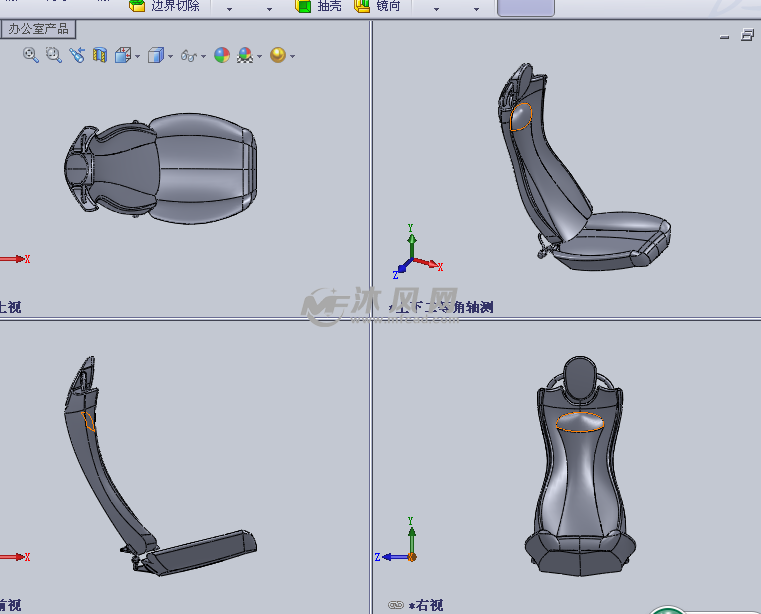Click the Display Style cube icon
Viewport: 761px width, 614px height.
tap(155, 55)
